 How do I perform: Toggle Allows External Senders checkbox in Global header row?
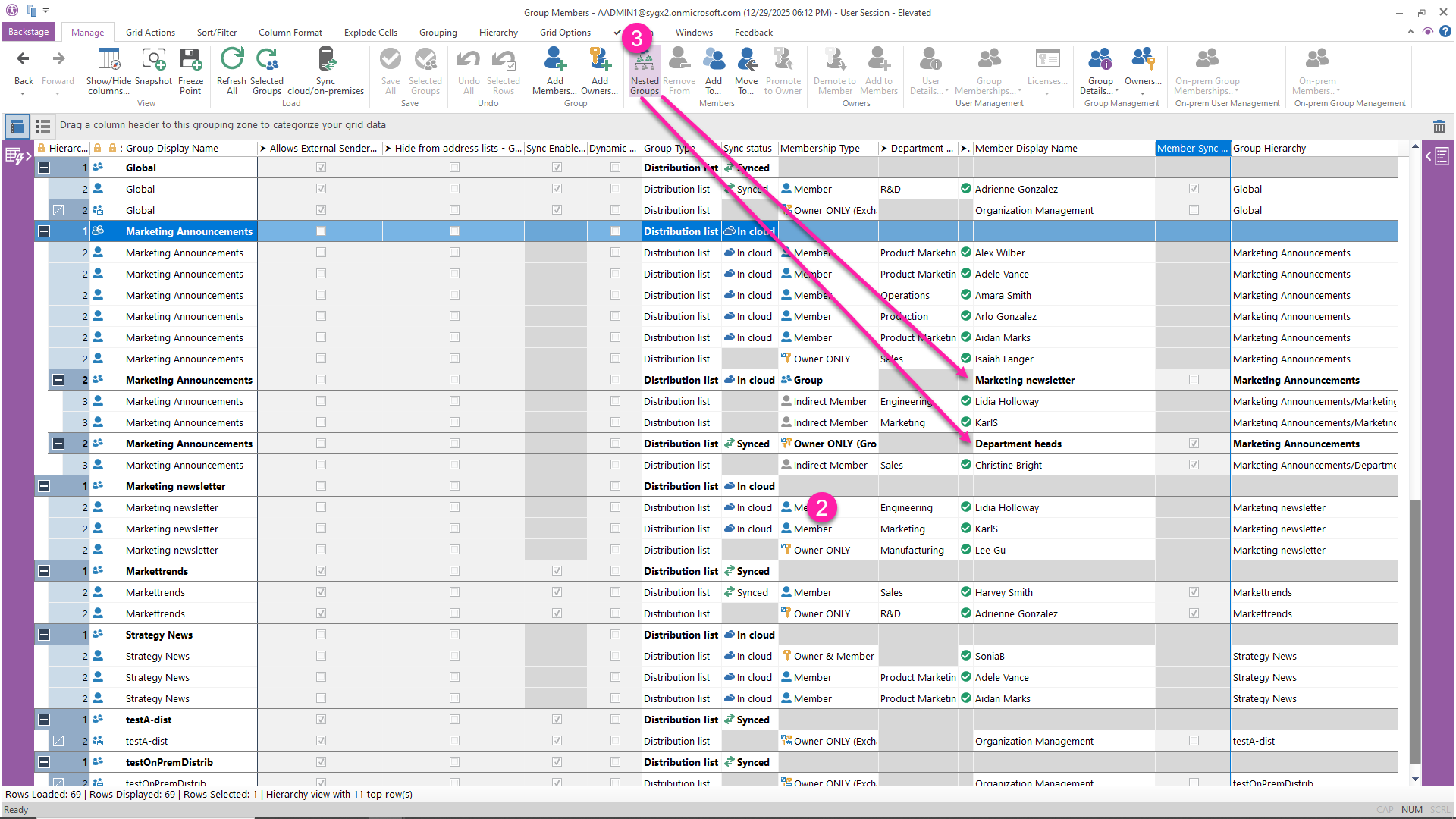coord(321,168)
